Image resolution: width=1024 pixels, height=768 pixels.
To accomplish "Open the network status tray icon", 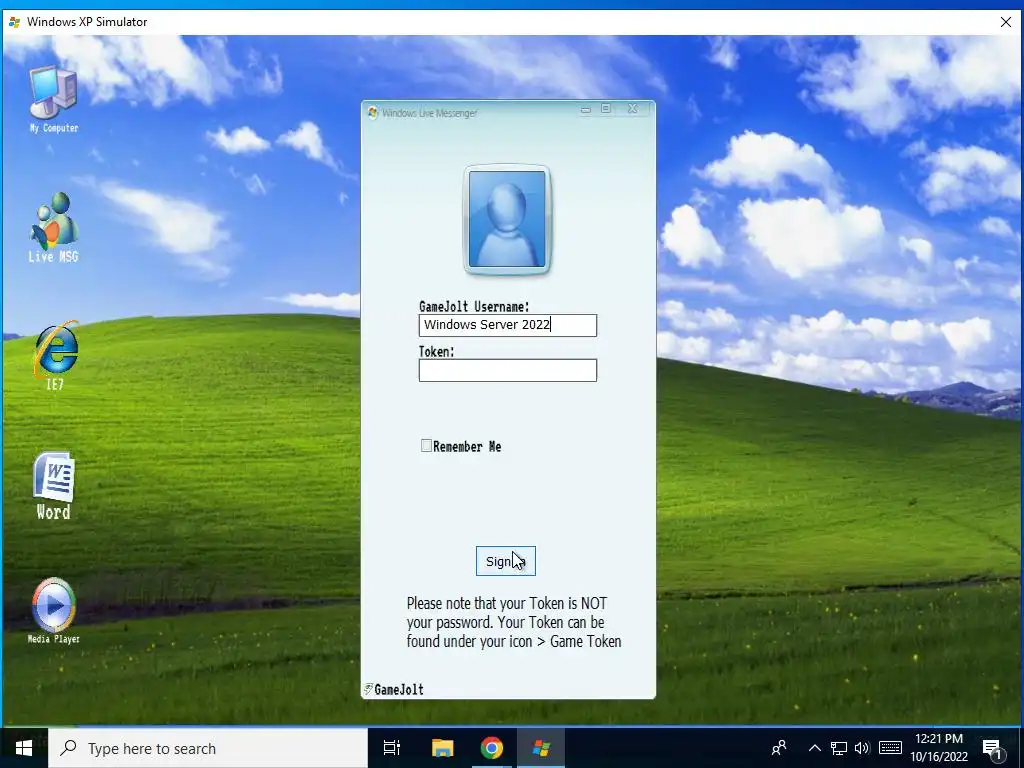I will coord(839,748).
